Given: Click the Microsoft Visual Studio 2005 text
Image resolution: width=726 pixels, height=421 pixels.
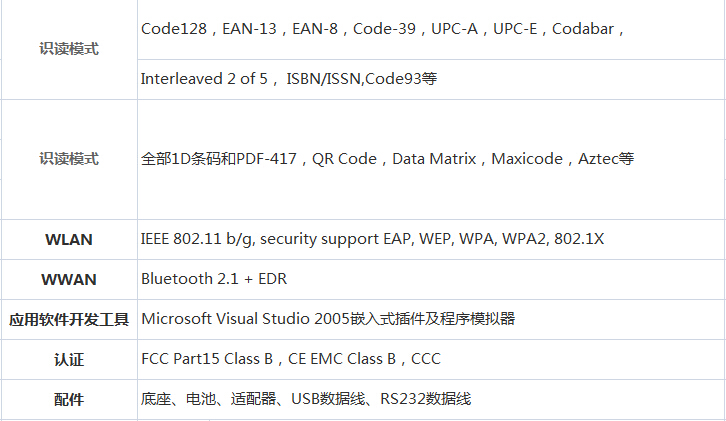Looking at the screenshot, I should (x=245, y=320).
